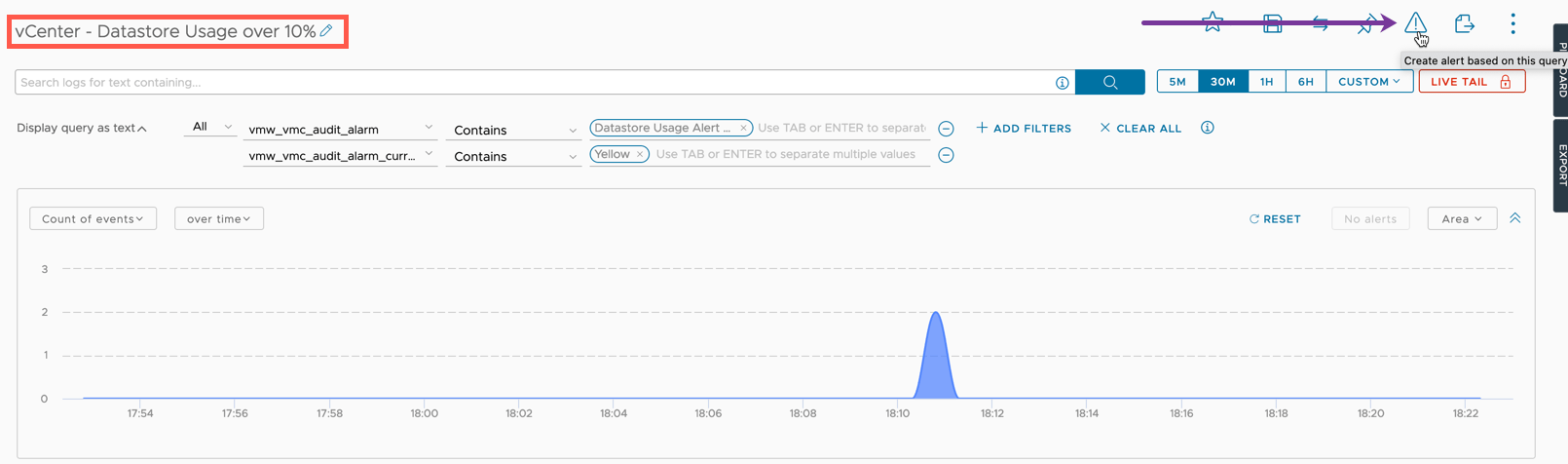Open Count of events dropdown
1568x464 pixels.
click(x=93, y=219)
